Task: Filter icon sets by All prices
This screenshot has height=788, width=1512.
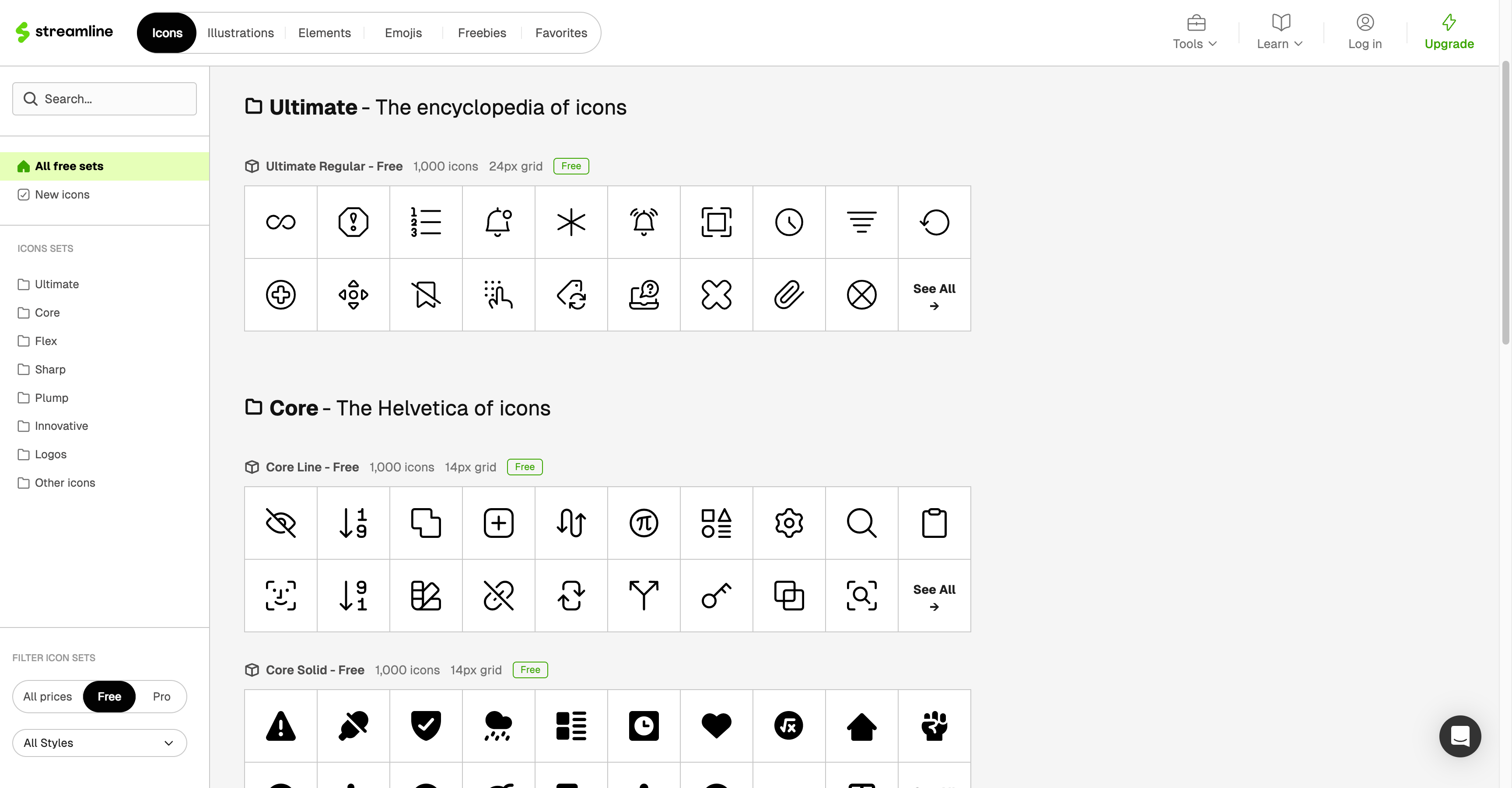Action: click(48, 697)
